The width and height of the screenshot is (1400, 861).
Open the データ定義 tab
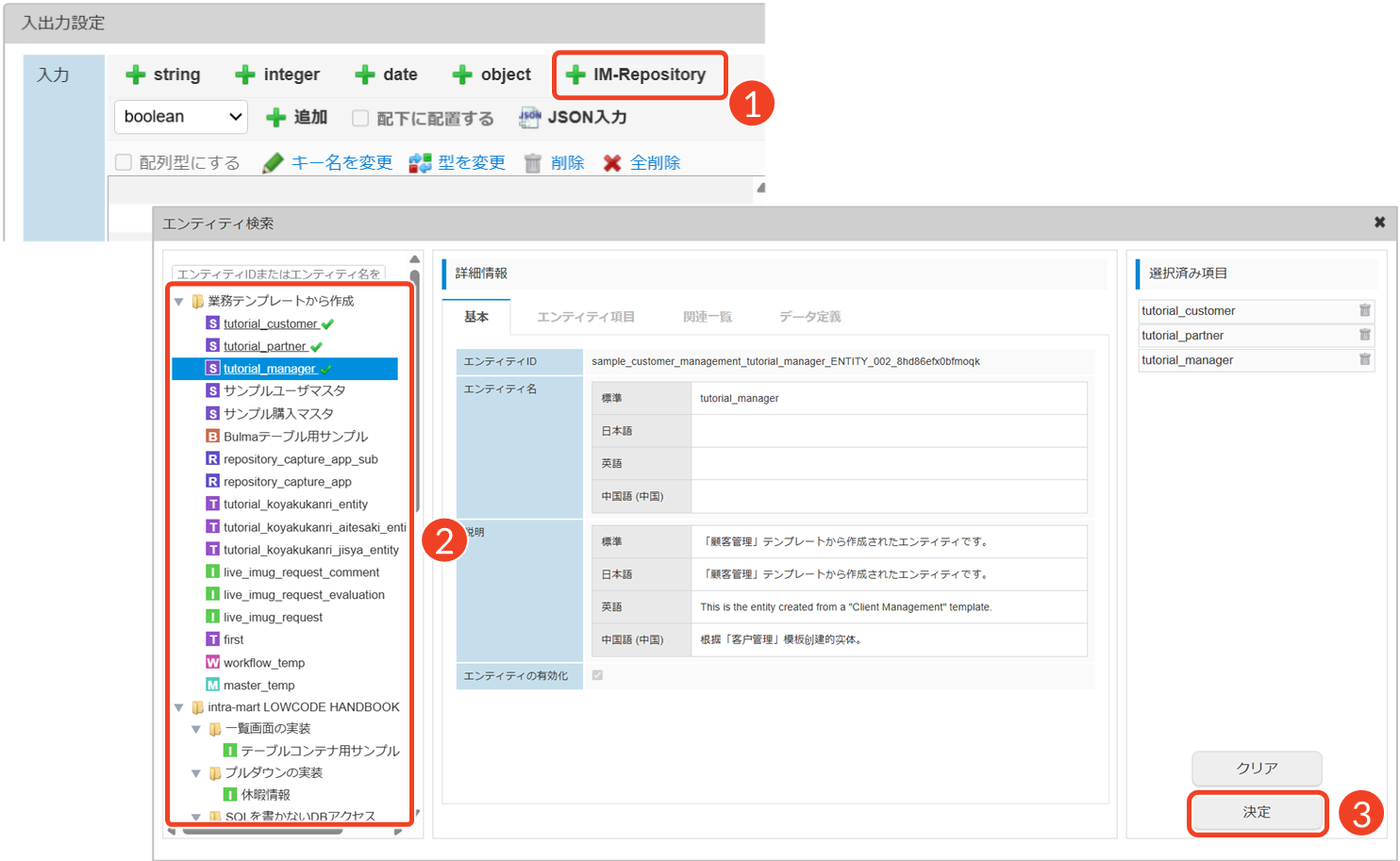tap(809, 317)
